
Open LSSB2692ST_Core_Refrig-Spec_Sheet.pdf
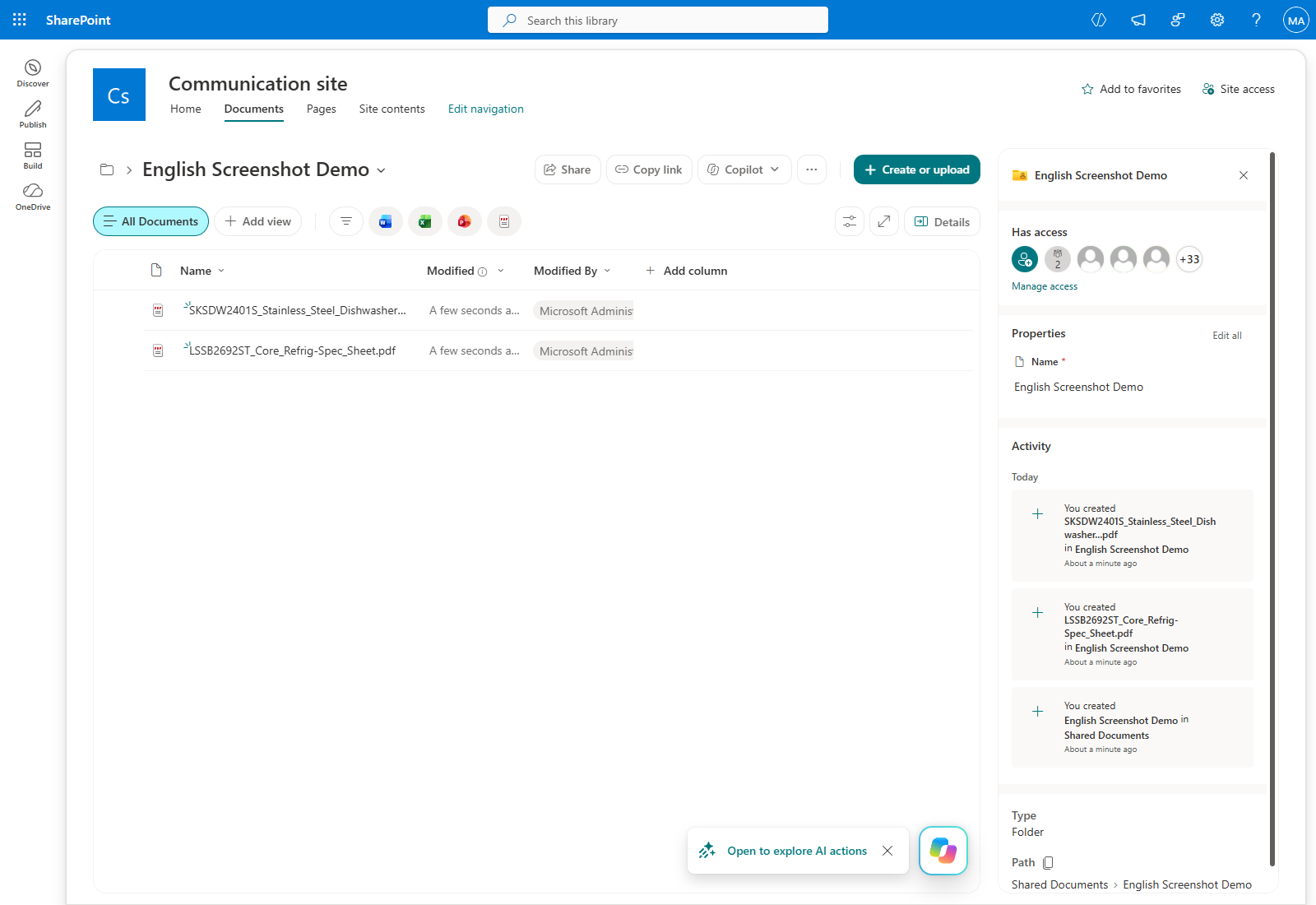tap(293, 350)
